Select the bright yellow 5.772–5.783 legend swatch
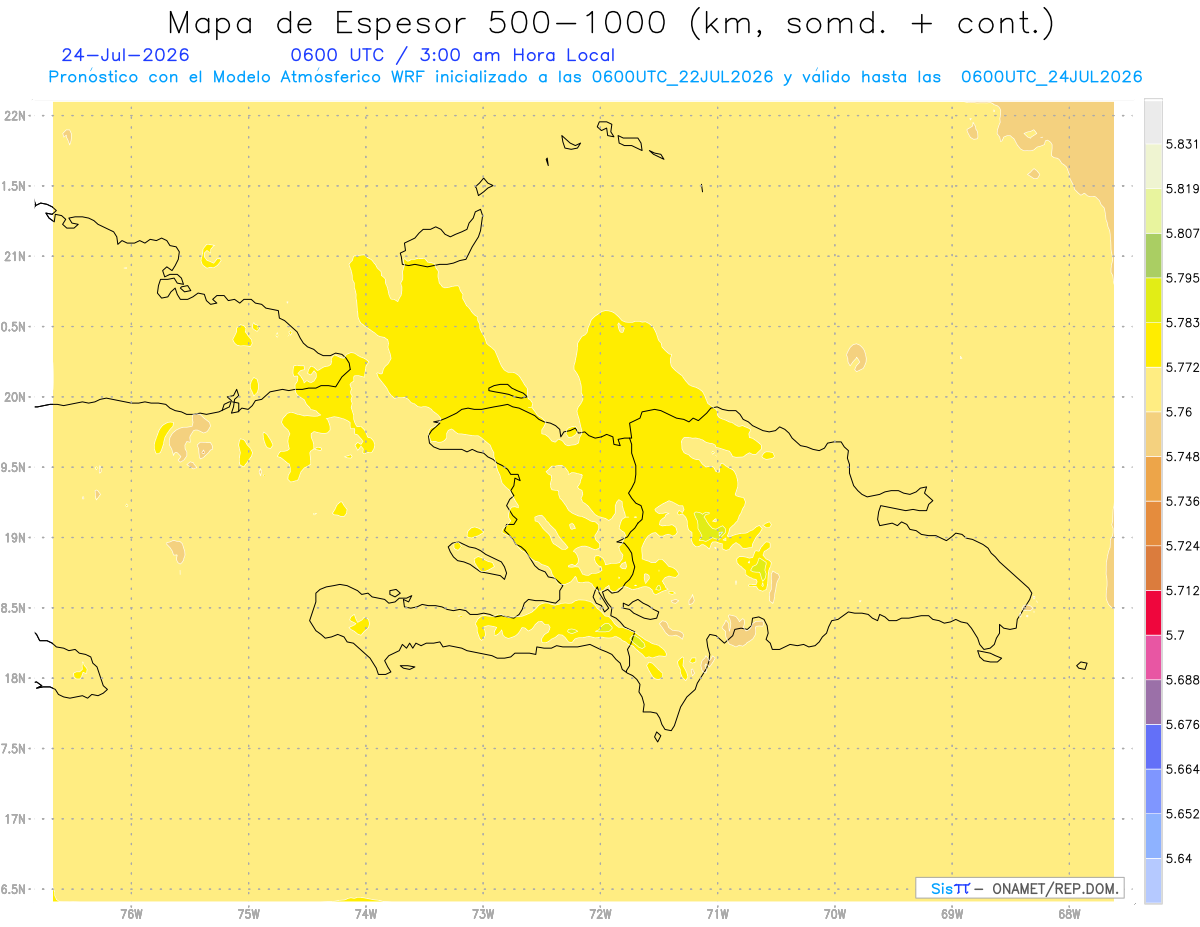Image resolution: width=1200 pixels, height=927 pixels. (x=1153, y=345)
